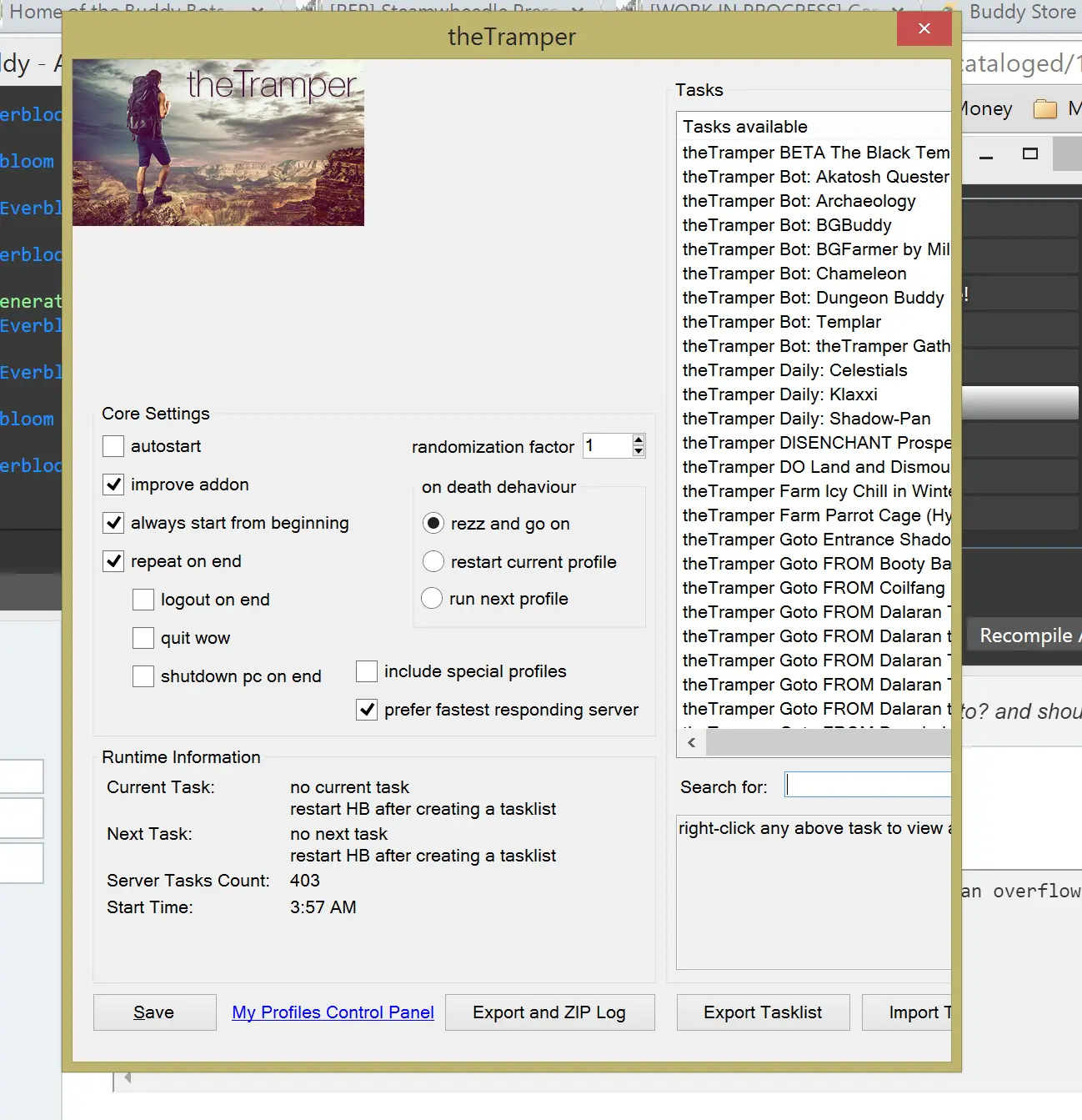Click theTramper hiker banner image
The width and height of the screenshot is (1082, 1120).
click(x=218, y=143)
